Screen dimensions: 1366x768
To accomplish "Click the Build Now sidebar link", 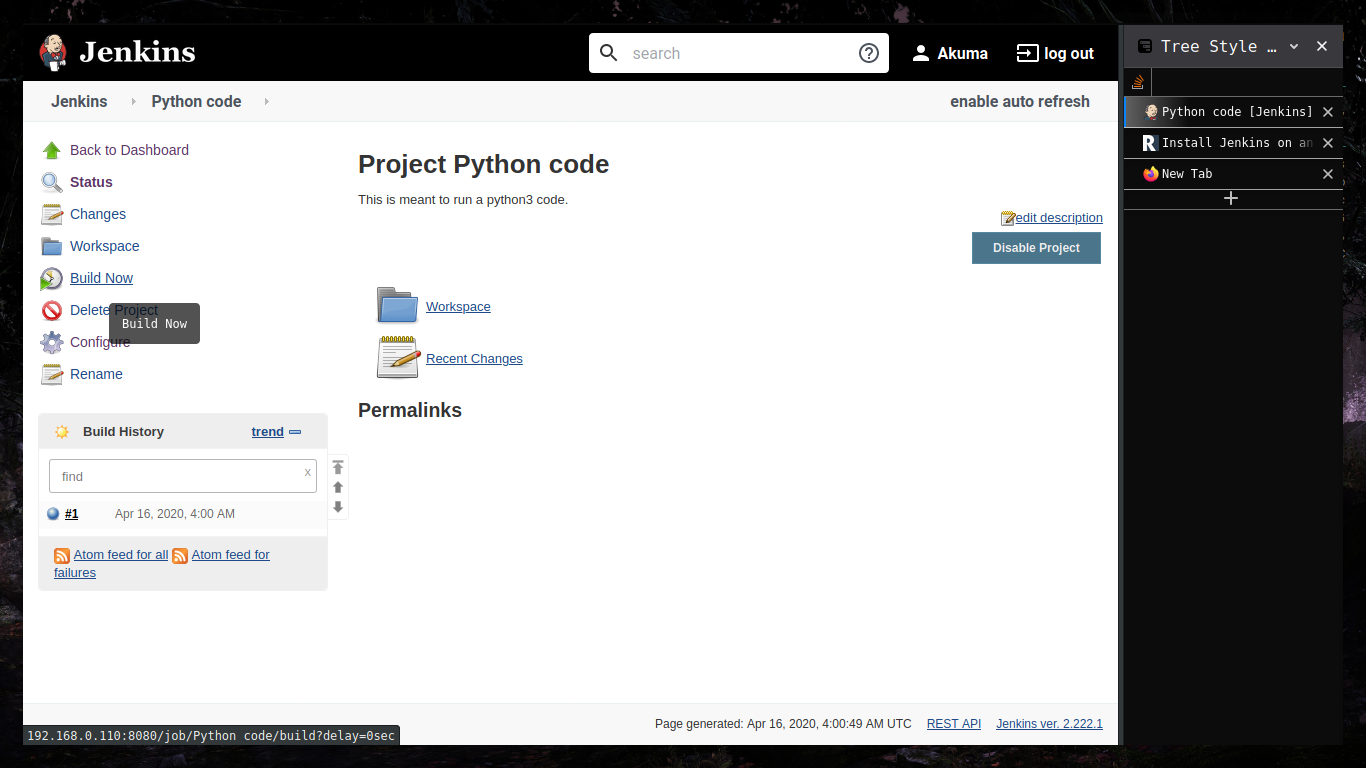I will click(x=101, y=278).
